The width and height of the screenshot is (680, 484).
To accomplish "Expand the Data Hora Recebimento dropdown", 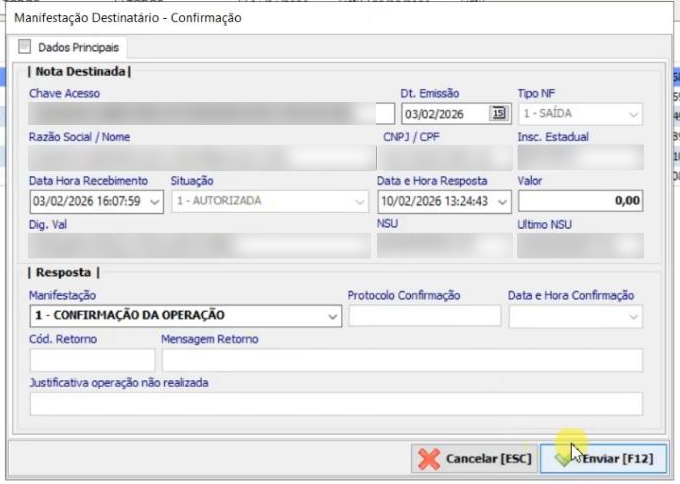I will [154, 202].
